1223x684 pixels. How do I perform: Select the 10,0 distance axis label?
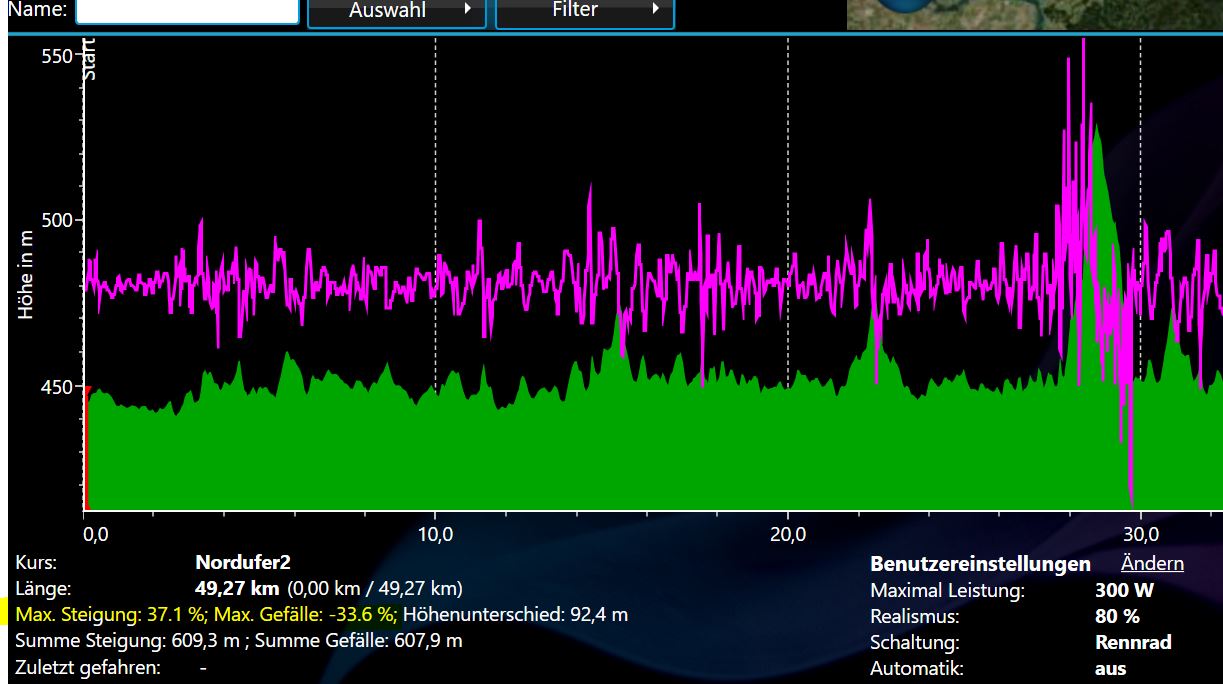[435, 535]
